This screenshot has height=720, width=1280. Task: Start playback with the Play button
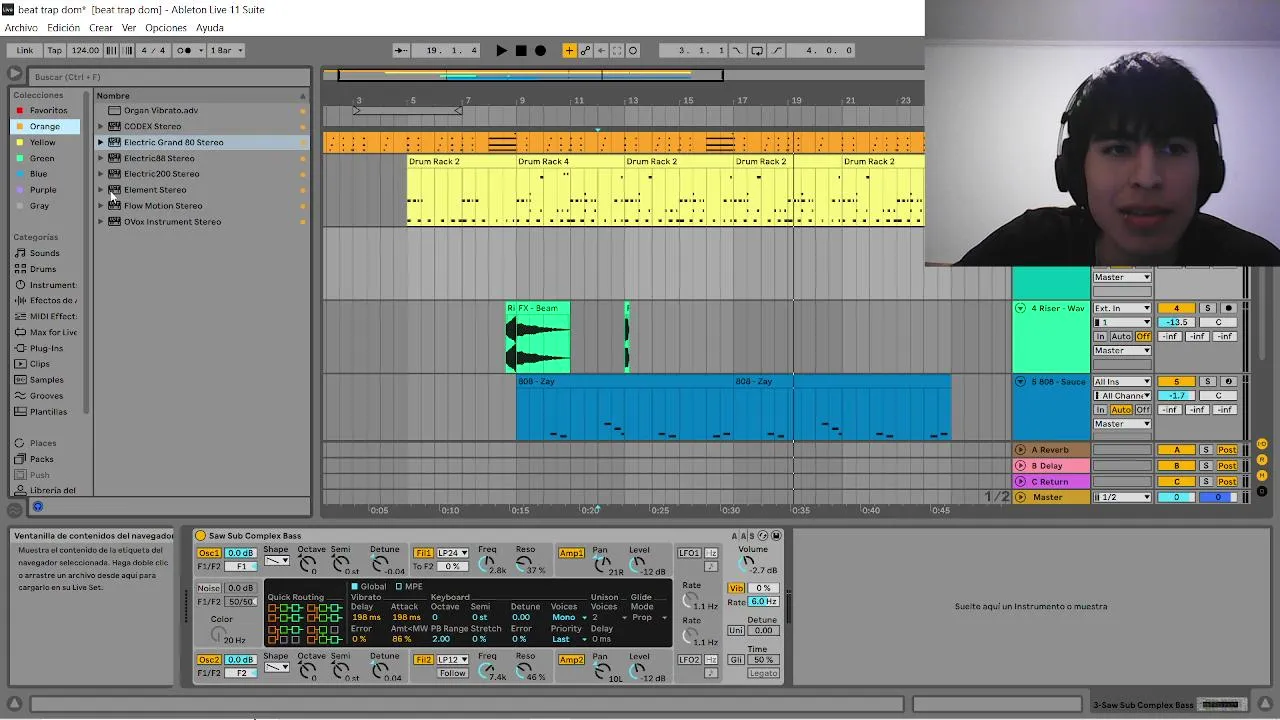[x=501, y=50]
